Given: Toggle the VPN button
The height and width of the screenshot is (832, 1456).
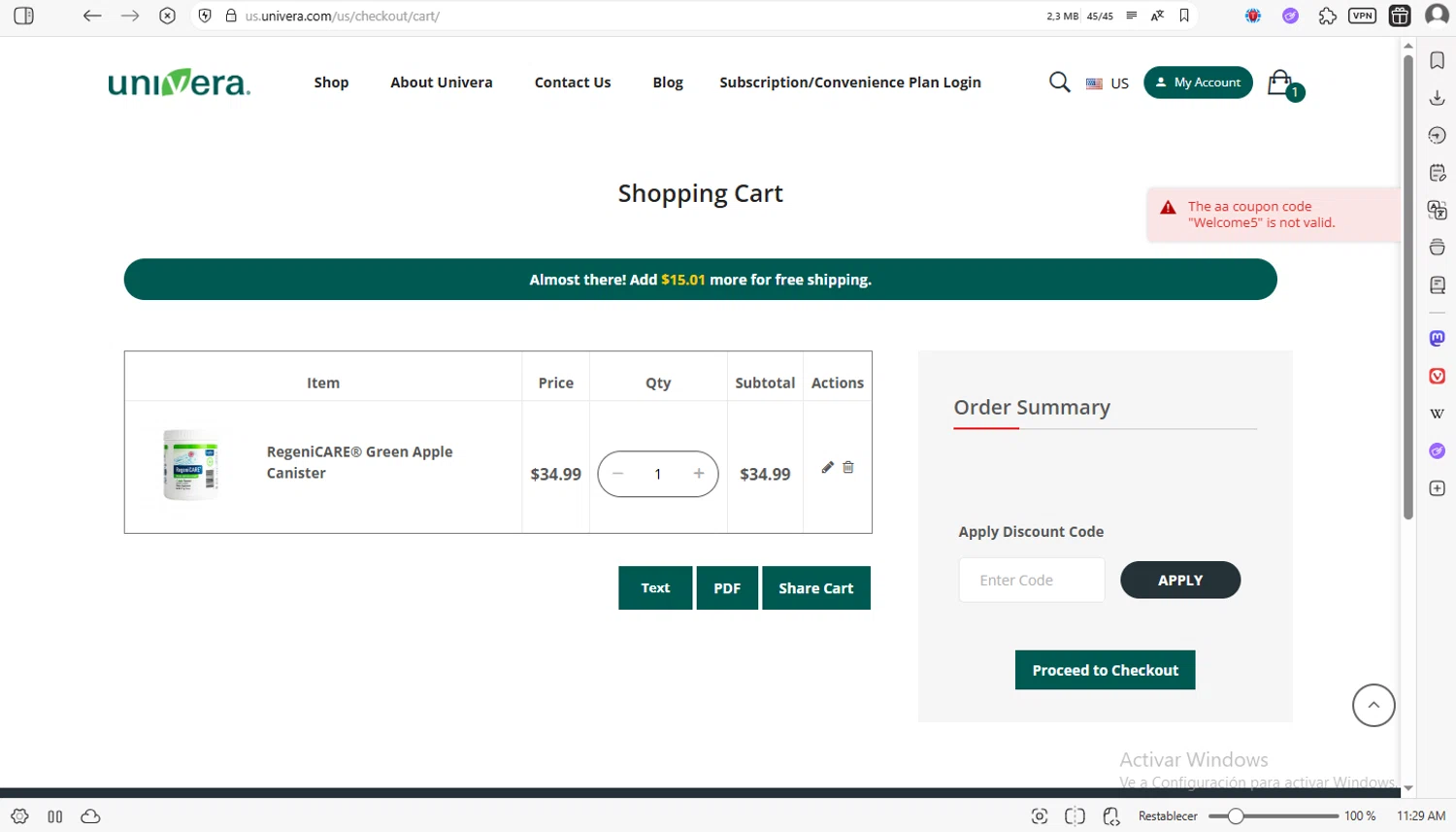Looking at the screenshot, I should 1362,16.
